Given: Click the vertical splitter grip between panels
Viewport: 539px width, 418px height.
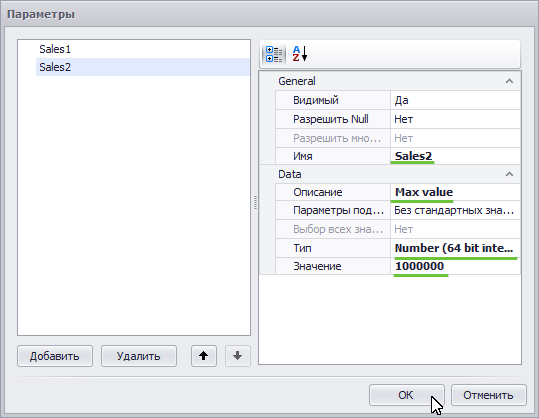Looking at the screenshot, I should [255, 202].
